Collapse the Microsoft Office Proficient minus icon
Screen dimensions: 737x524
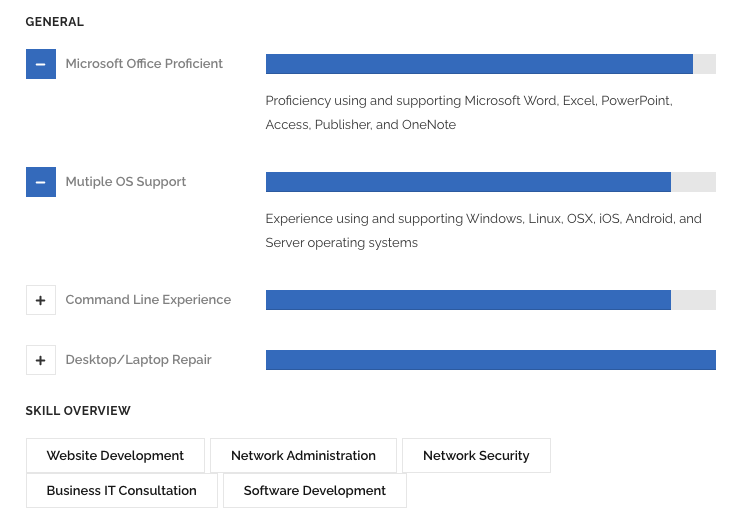pyautogui.click(x=40, y=64)
